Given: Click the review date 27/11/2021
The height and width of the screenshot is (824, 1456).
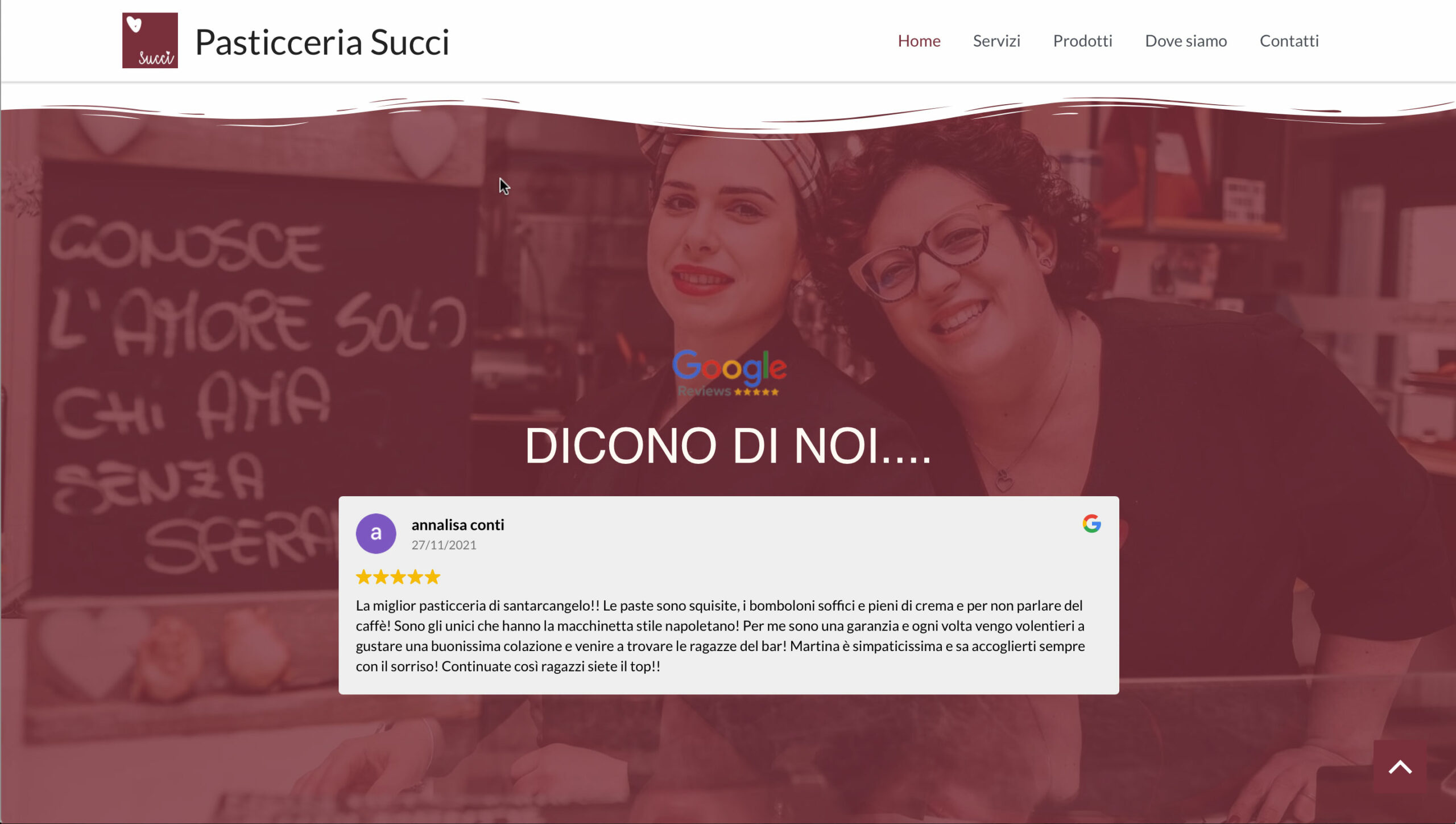Looking at the screenshot, I should tap(444, 545).
